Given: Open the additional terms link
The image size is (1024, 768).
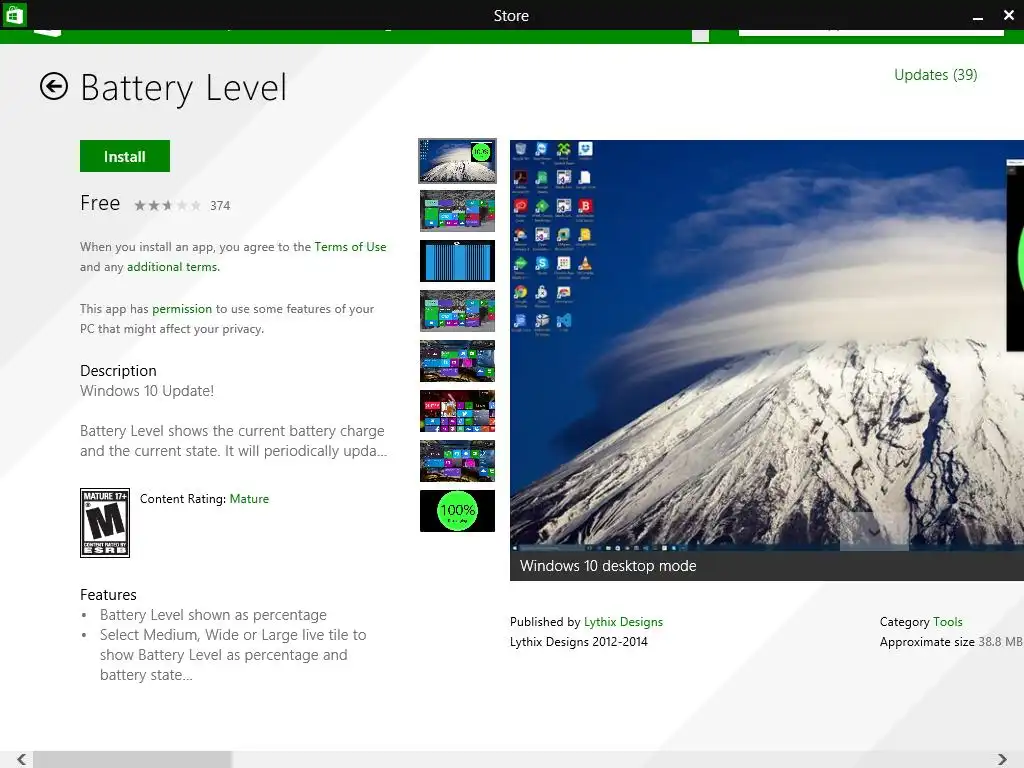Looking at the screenshot, I should (x=172, y=266).
